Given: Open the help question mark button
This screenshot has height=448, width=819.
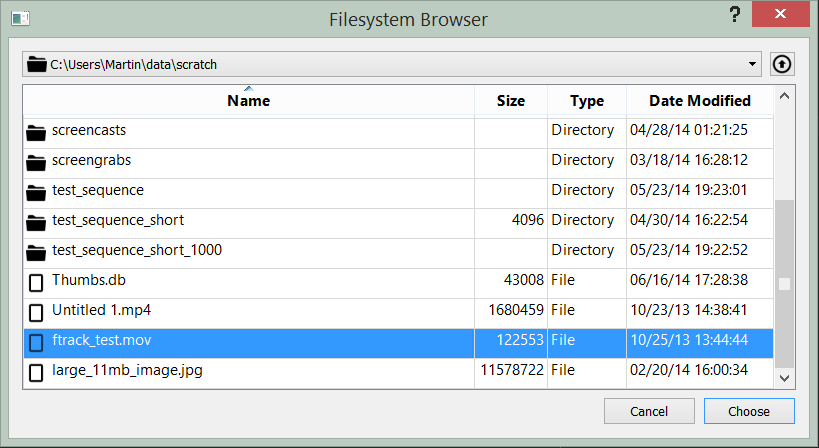Looking at the screenshot, I should tap(735, 14).
